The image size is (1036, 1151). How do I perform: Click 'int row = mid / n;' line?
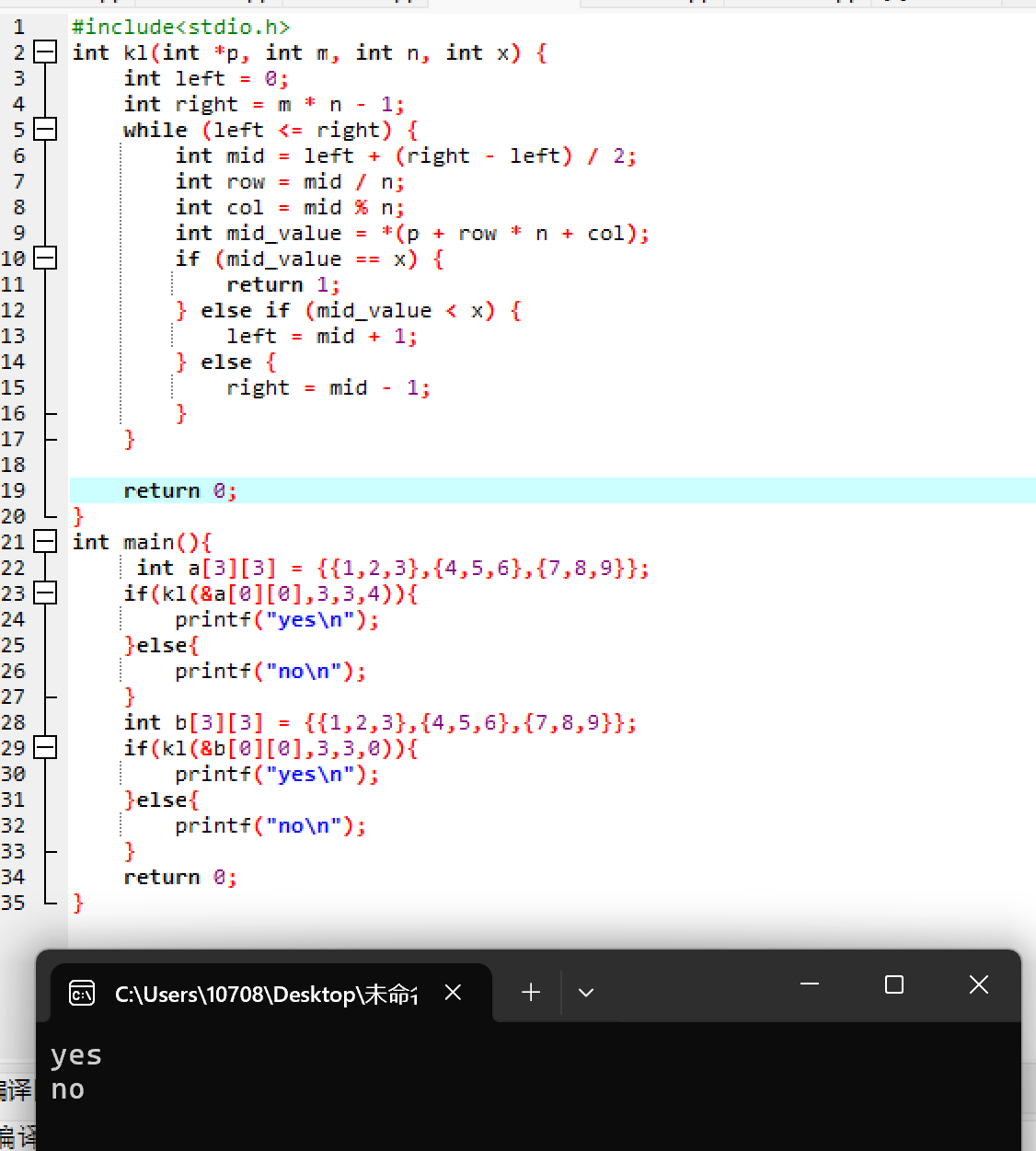click(290, 181)
